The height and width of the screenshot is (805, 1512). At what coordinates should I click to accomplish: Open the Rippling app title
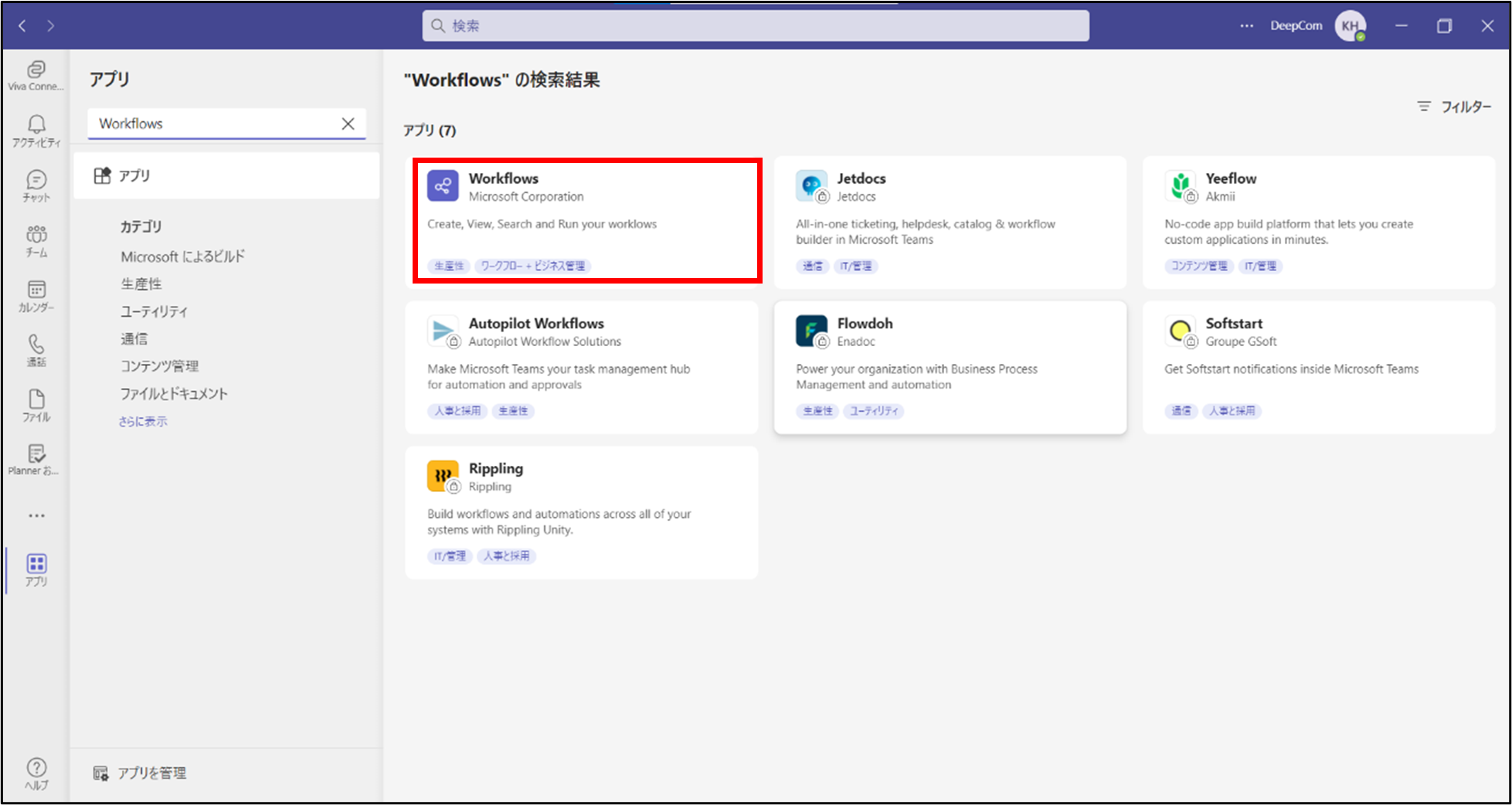tap(496, 468)
